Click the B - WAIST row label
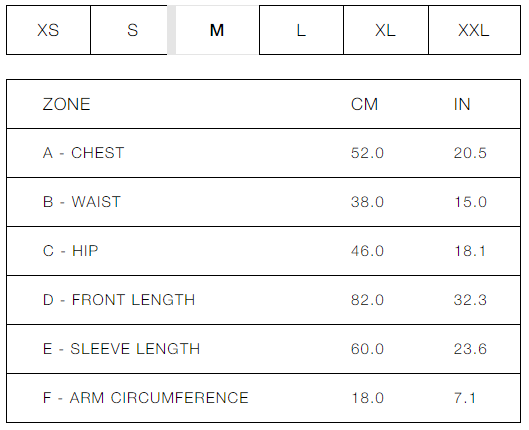Viewport: 529px width, 430px height. (82, 202)
